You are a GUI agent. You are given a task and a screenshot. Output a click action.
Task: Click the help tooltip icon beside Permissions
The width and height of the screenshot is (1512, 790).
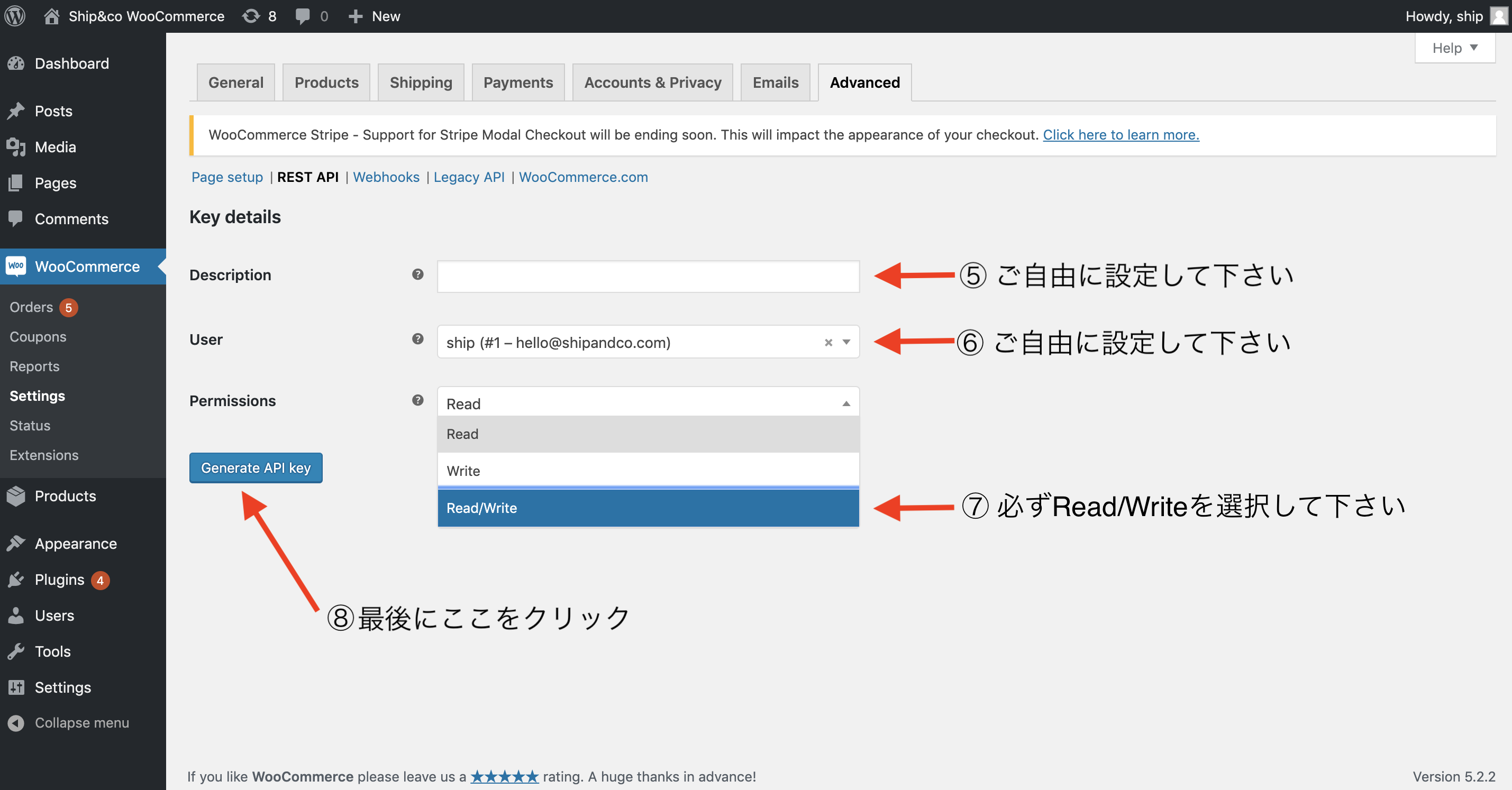point(418,401)
